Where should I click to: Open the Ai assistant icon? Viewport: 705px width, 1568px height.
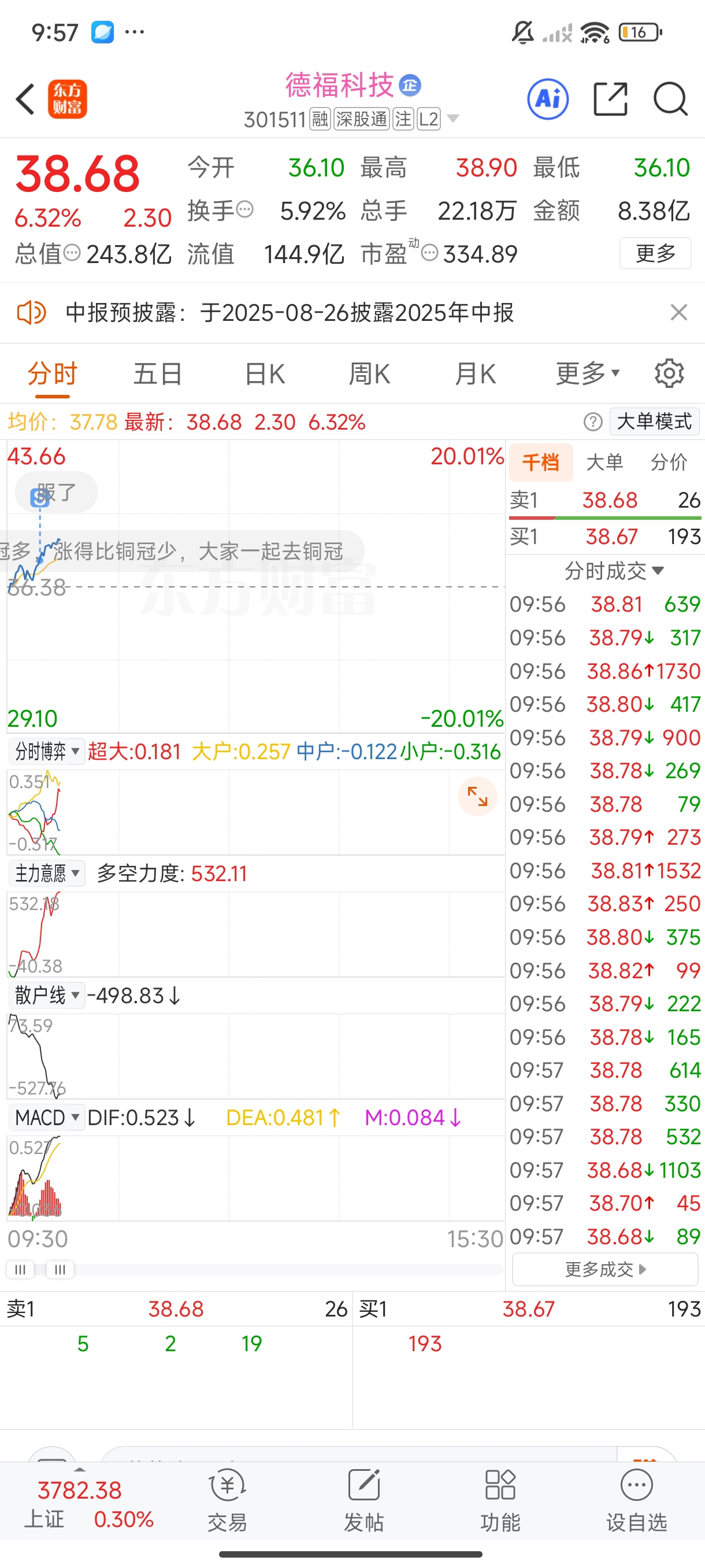548,99
